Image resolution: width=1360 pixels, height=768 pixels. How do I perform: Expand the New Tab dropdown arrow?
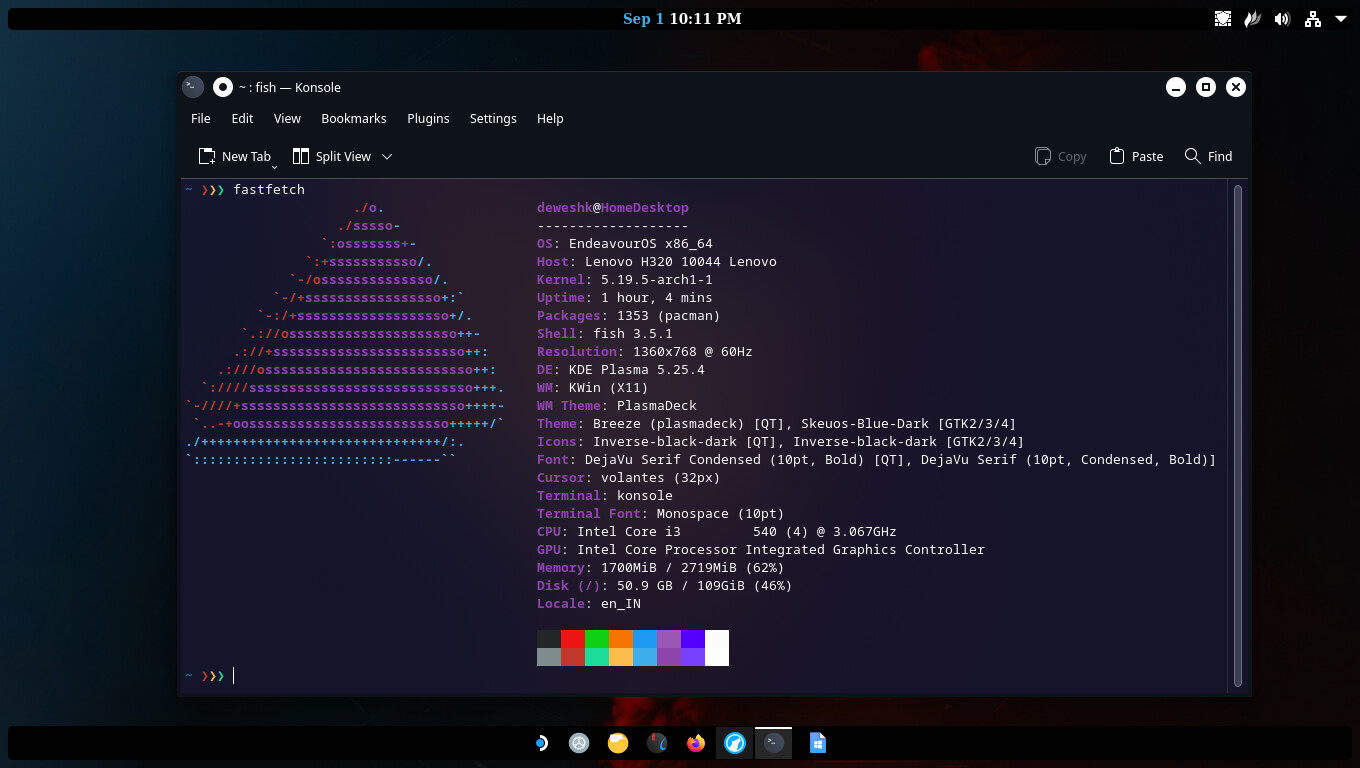coord(274,166)
